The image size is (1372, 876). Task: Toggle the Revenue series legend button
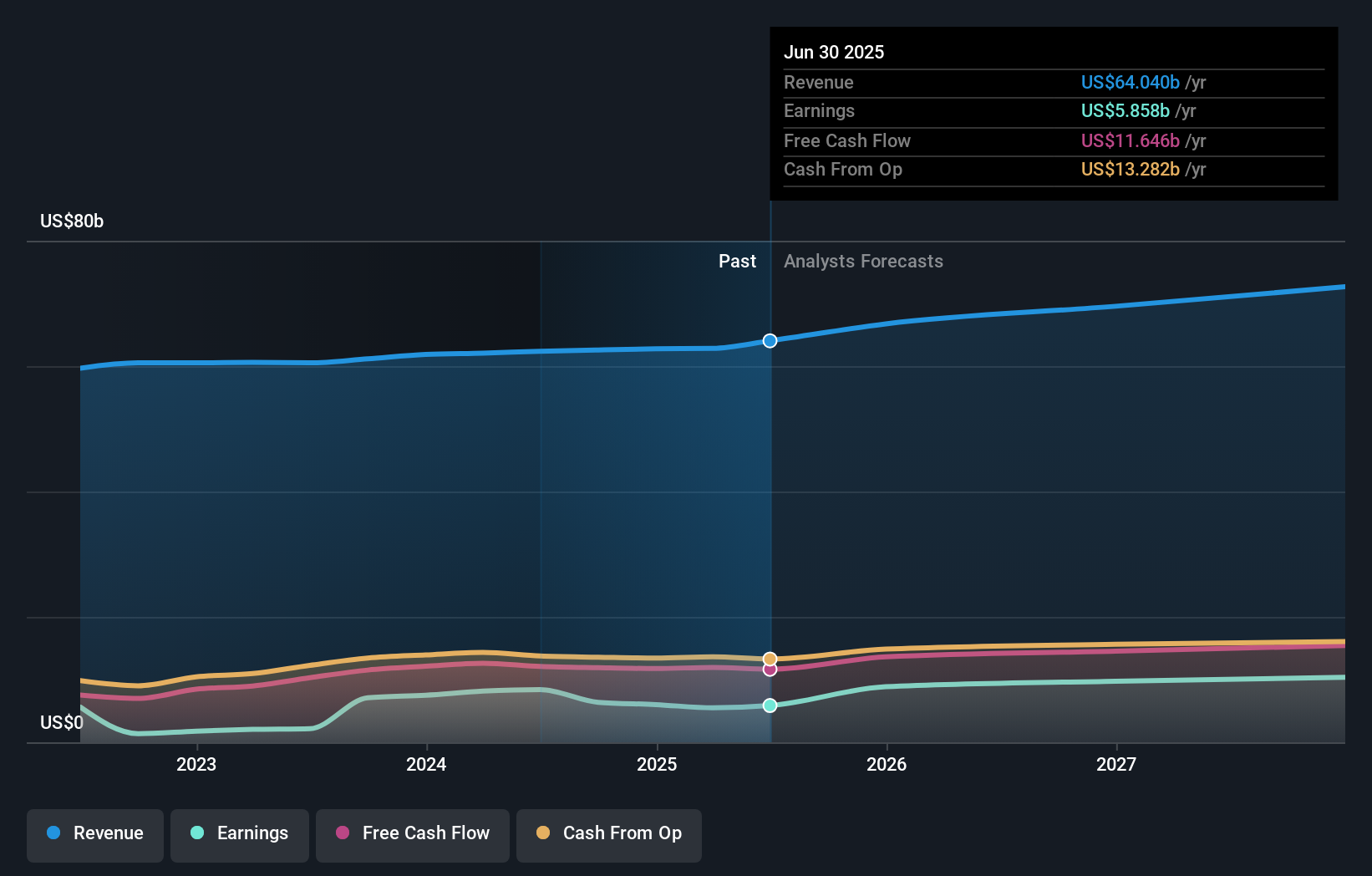(x=95, y=833)
